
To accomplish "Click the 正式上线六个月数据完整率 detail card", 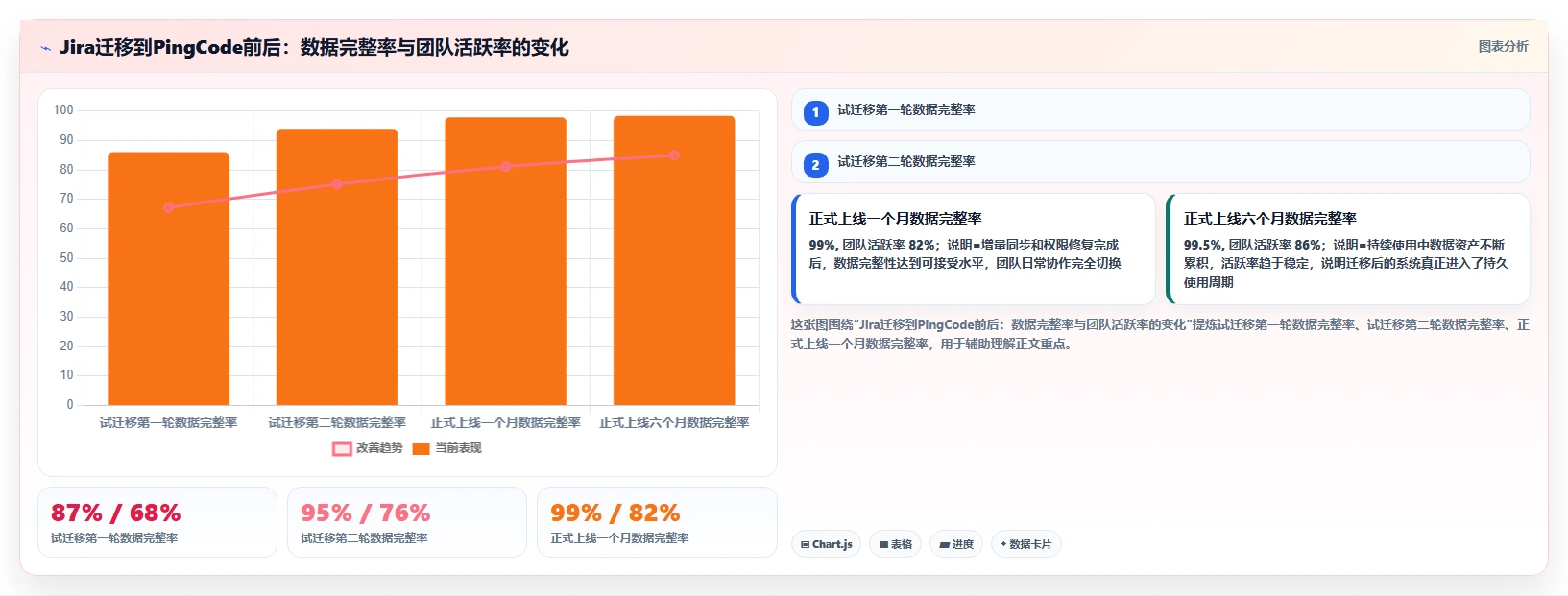I will pyautogui.click(x=1348, y=249).
